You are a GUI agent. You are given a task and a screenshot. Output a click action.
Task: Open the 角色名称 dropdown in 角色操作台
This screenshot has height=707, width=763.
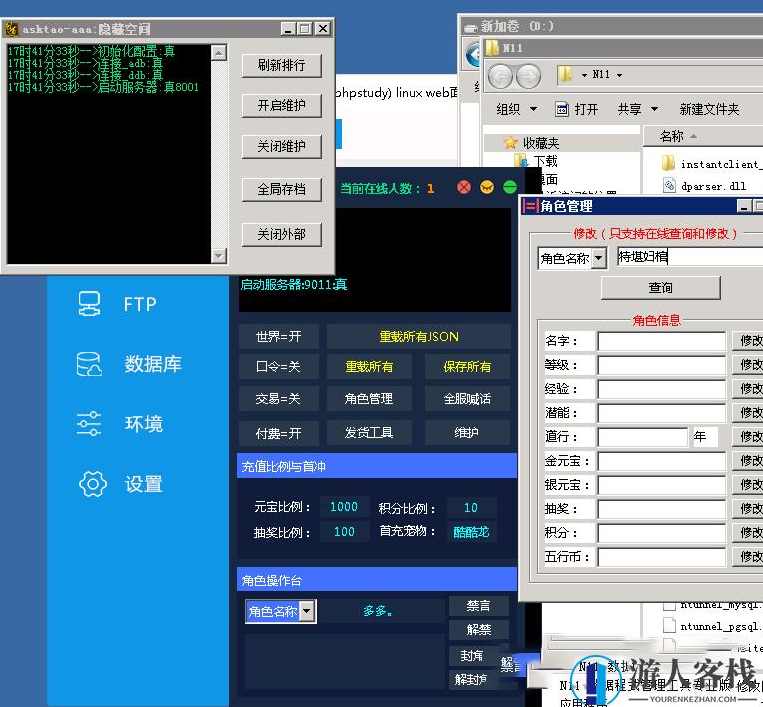point(306,611)
